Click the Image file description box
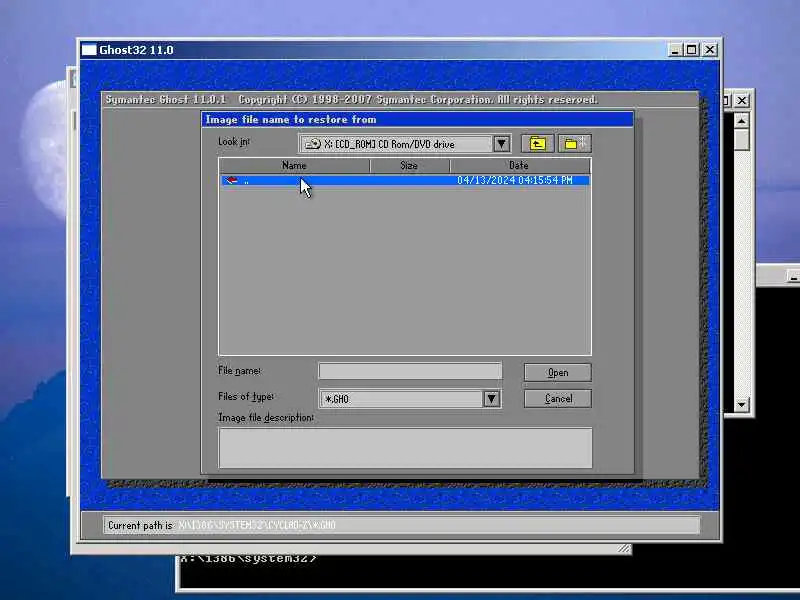This screenshot has height=600, width=800. pos(406,448)
